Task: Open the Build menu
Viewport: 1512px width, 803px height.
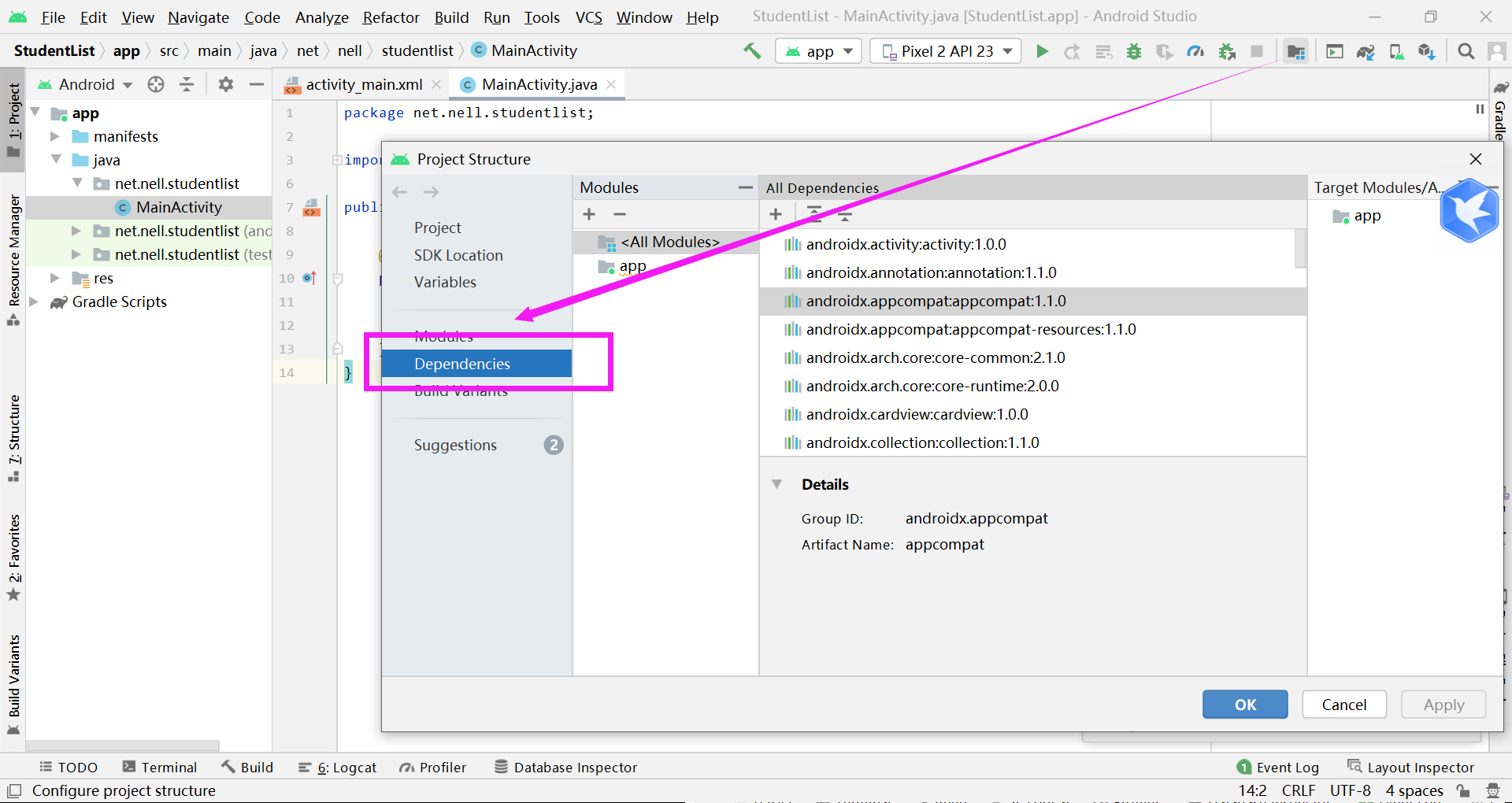Action: tap(451, 17)
